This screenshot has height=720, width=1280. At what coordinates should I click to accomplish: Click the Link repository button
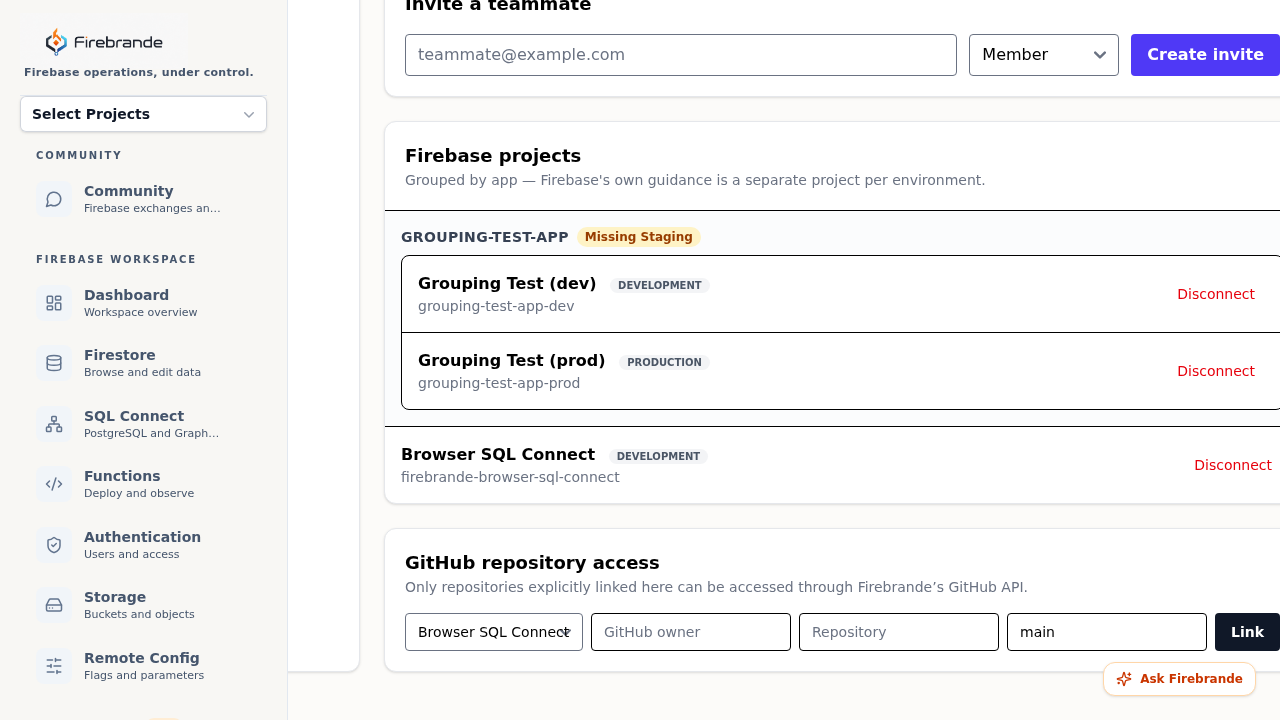(x=1247, y=632)
